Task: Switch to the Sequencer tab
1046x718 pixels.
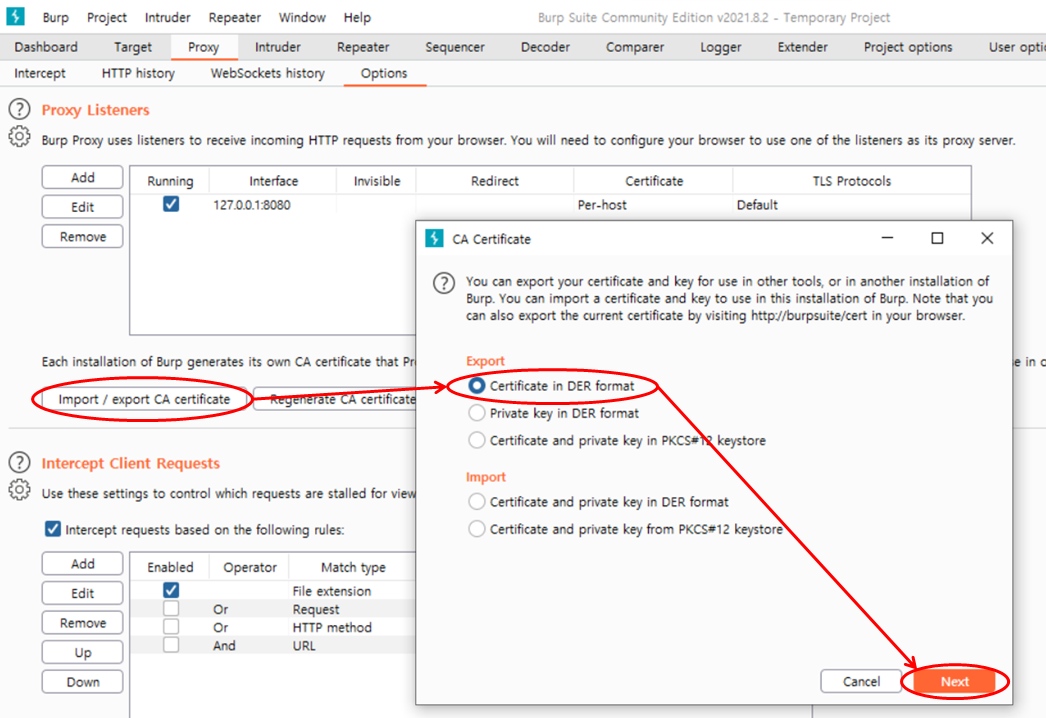Action: coord(455,47)
